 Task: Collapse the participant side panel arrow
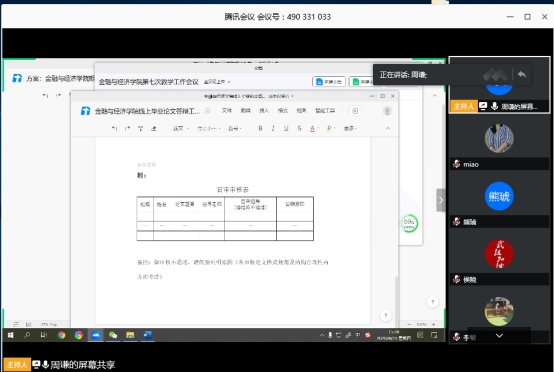(441, 200)
